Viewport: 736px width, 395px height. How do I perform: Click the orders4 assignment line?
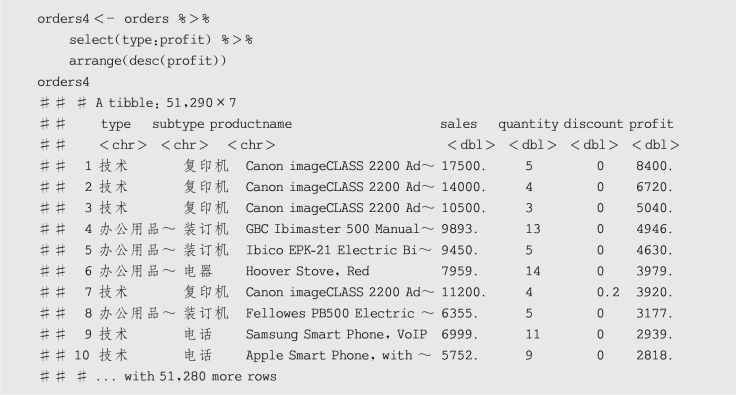[123, 19]
